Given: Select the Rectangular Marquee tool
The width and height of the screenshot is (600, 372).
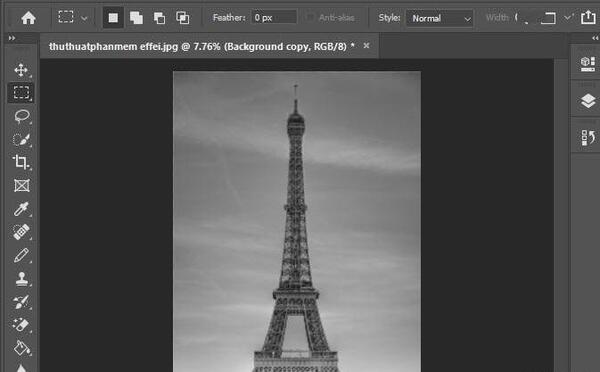Looking at the screenshot, I should pos(21,93).
